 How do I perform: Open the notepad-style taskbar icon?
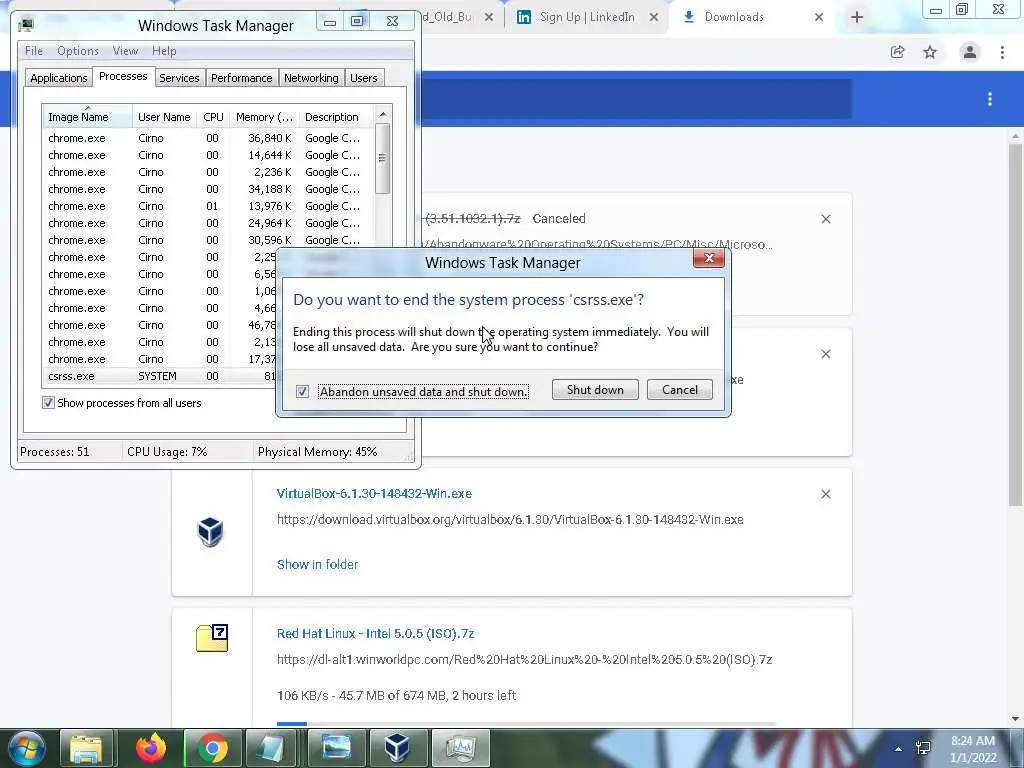coord(270,748)
